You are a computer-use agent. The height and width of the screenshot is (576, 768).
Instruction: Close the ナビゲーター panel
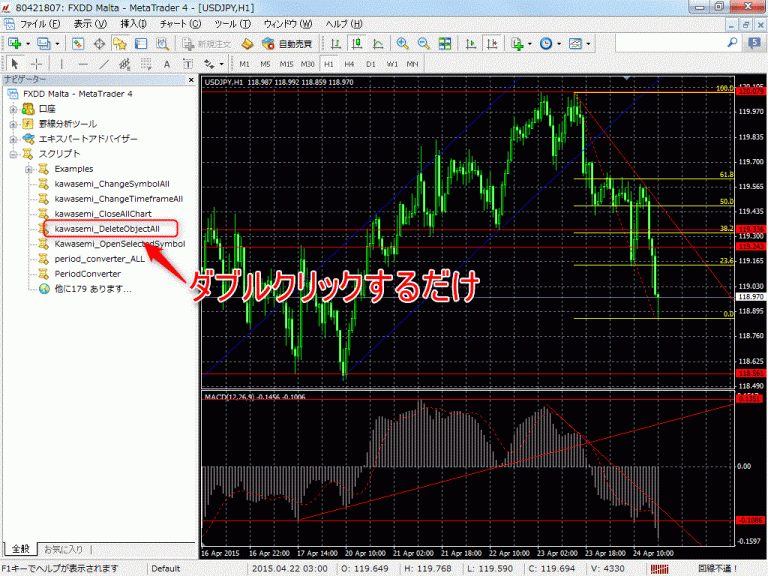(x=191, y=79)
